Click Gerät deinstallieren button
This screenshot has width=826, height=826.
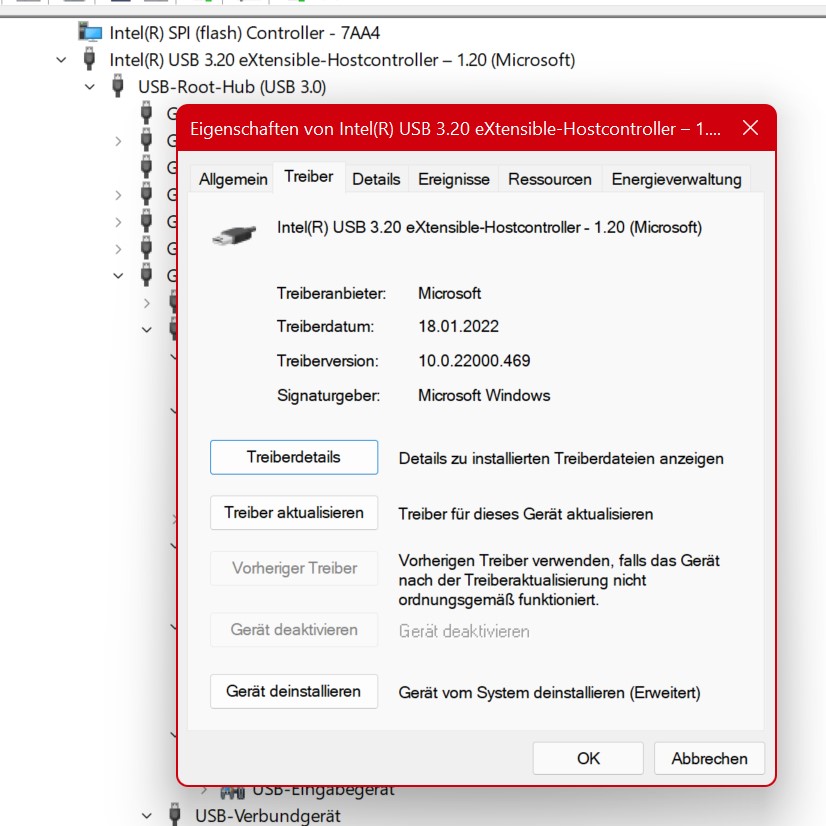[294, 691]
